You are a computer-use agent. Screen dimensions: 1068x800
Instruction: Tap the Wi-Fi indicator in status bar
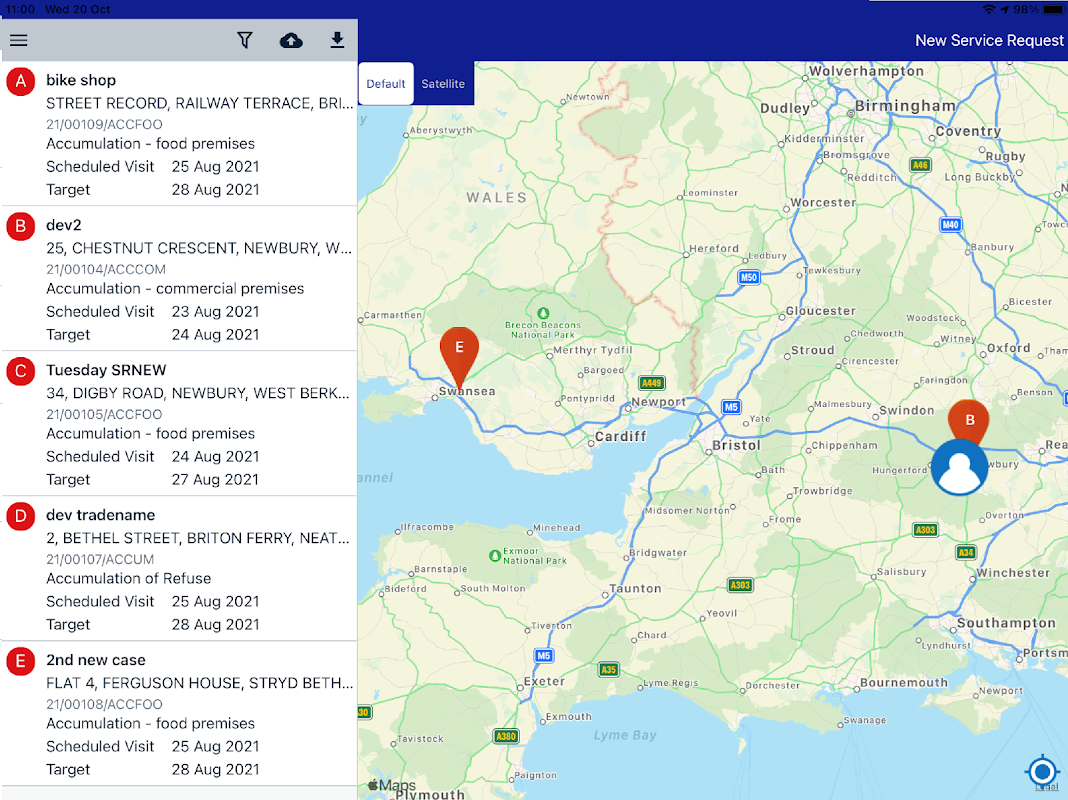tap(988, 10)
